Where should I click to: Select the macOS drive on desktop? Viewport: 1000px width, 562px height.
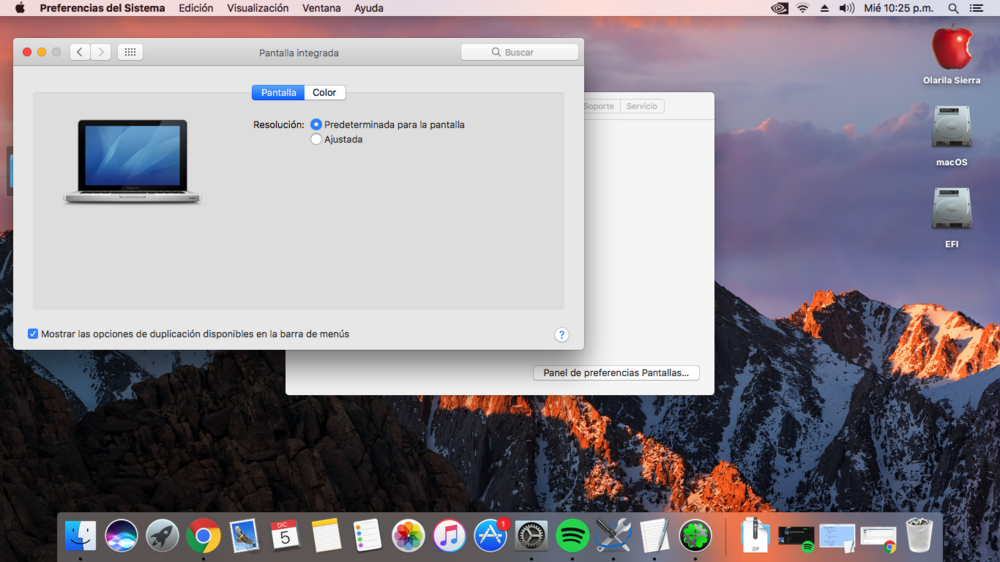[x=951, y=129]
